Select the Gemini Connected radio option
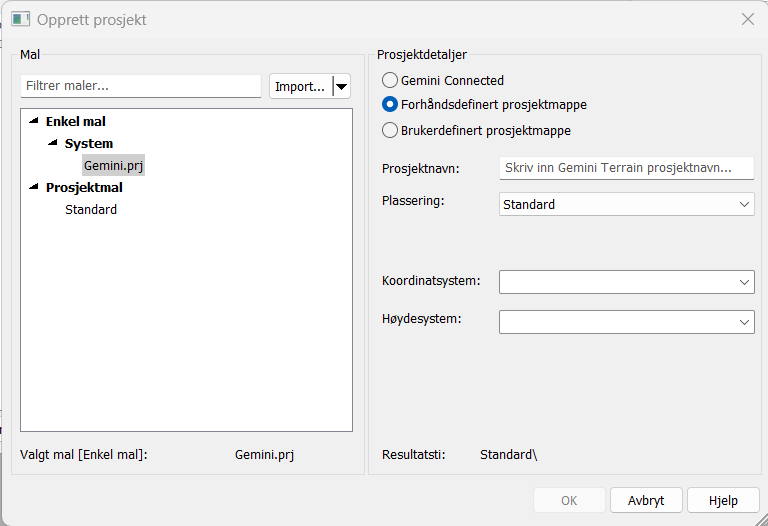This screenshot has height=526, width=768. [390, 80]
